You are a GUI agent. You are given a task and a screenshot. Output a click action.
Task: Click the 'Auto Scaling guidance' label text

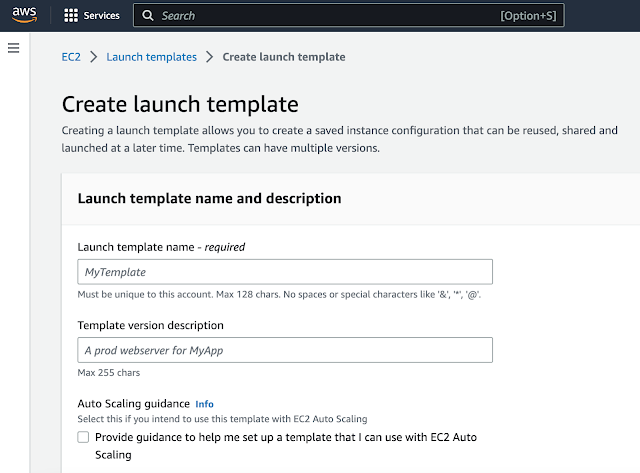132,403
